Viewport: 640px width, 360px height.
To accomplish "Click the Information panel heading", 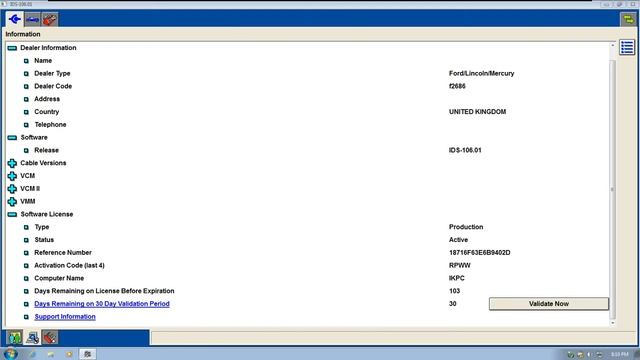I will pos(23,34).
